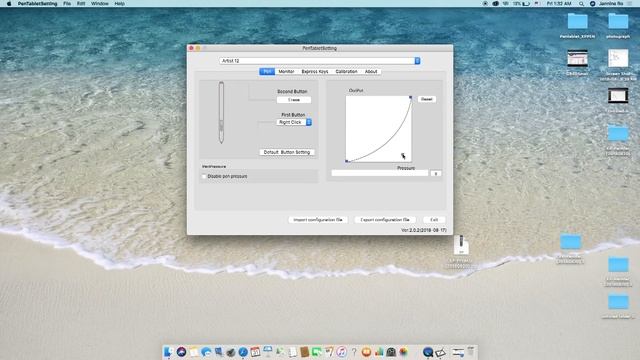Open Finder from the Dock
640x360 pixels.
tap(168, 352)
